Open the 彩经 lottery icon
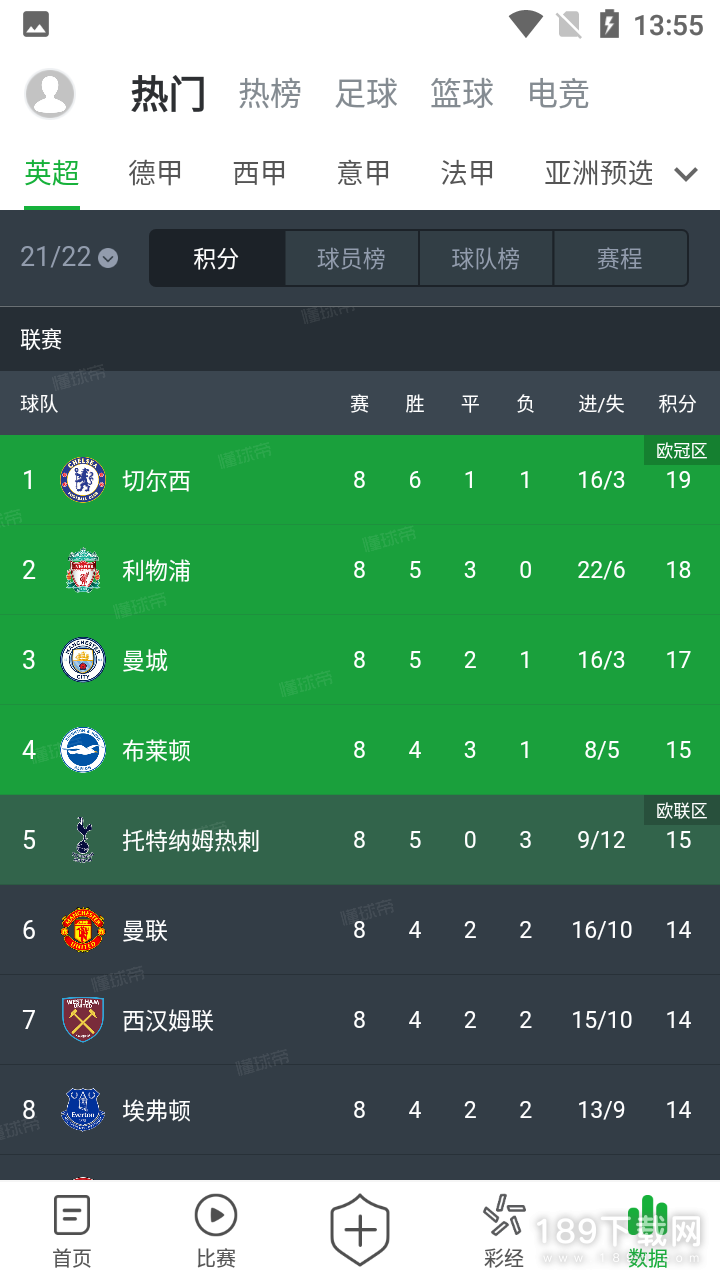Viewport: 720px width, 1280px height. (x=504, y=1216)
